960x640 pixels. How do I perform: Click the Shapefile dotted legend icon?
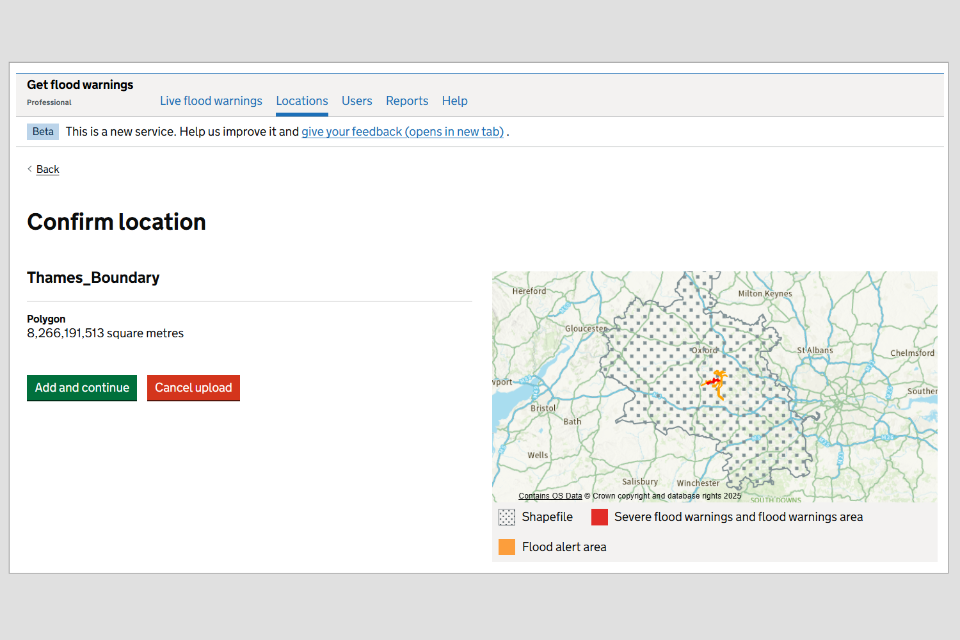pos(507,517)
